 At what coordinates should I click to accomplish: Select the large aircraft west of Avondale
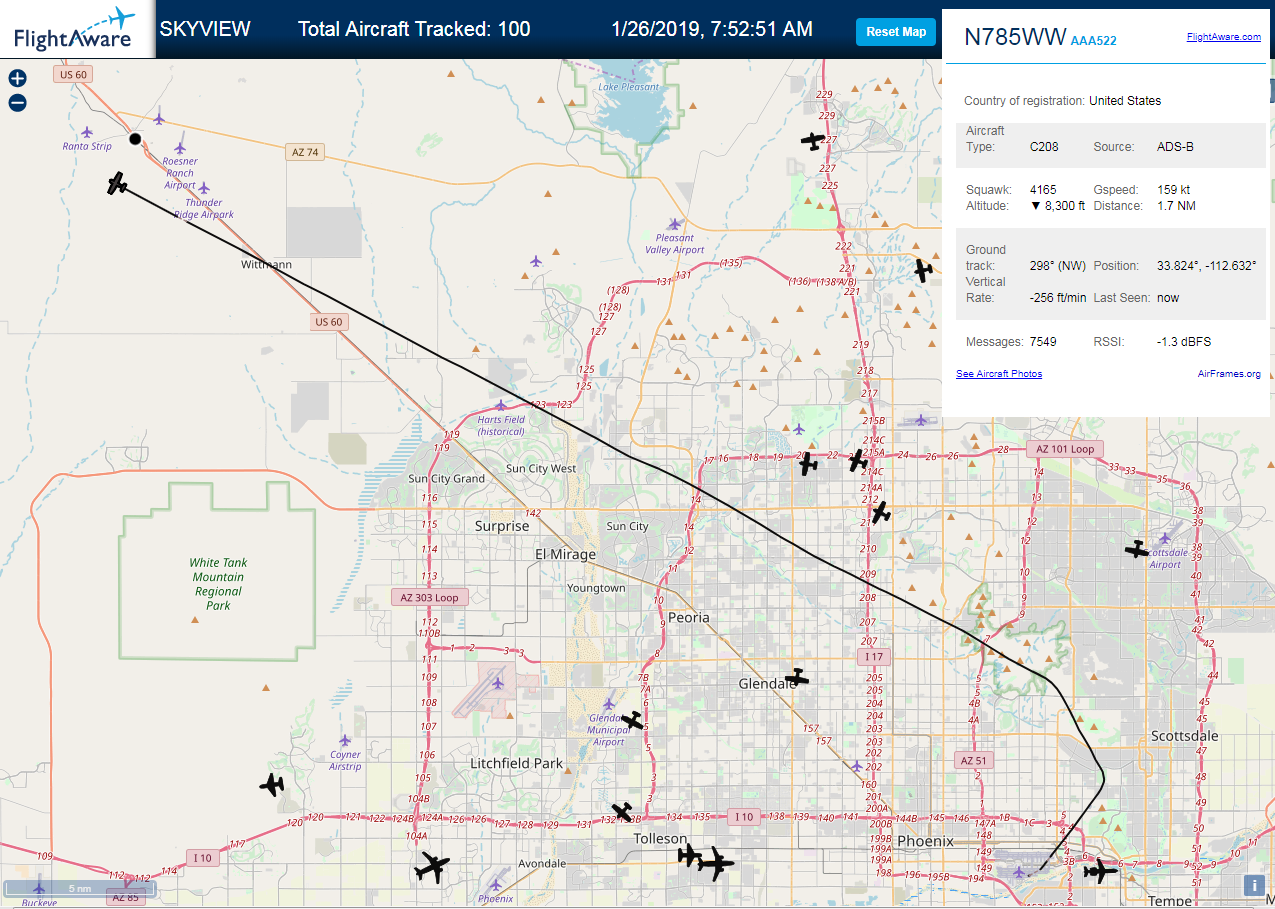click(x=433, y=867)
